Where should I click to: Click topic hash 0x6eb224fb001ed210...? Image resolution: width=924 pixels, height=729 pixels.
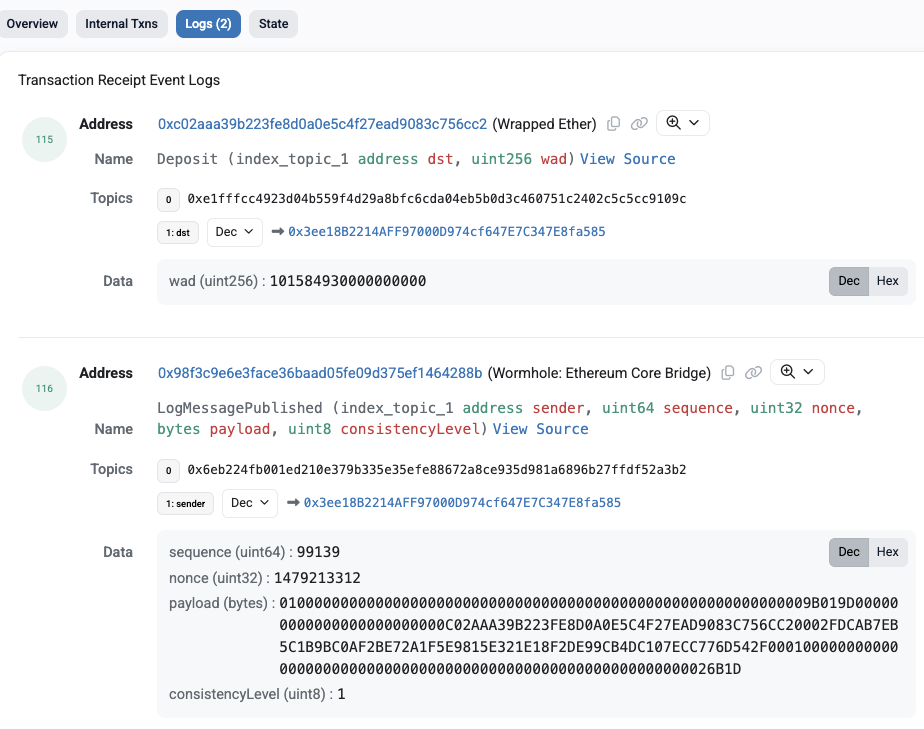point(437,470)
